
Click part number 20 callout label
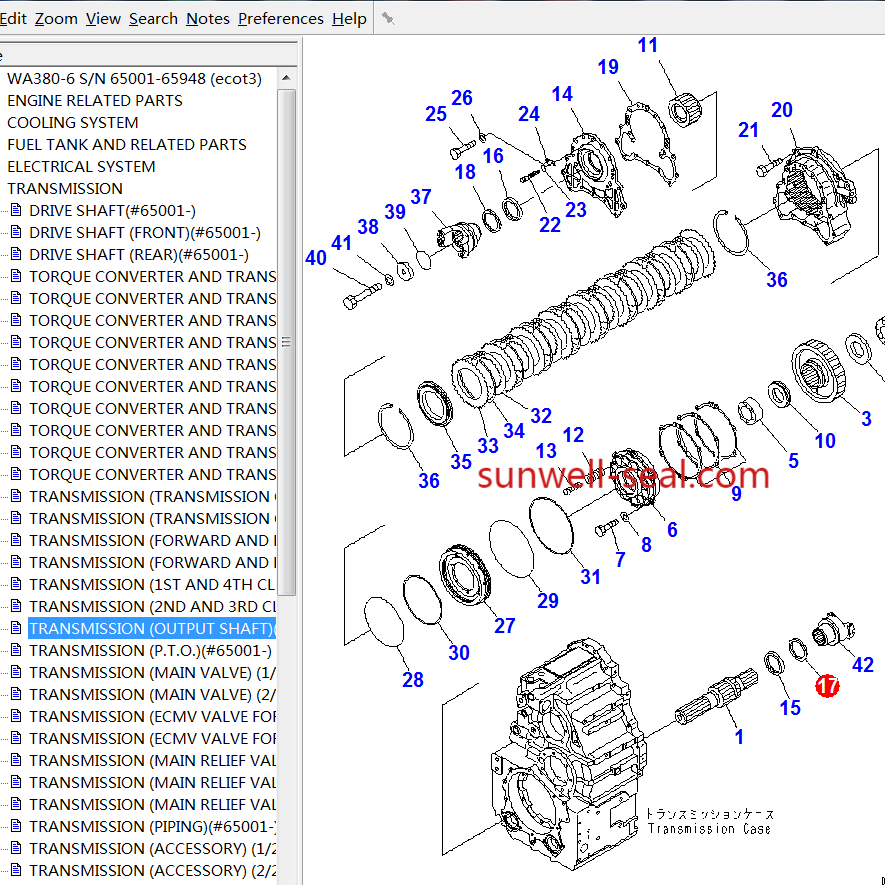(x=782, y=110)
